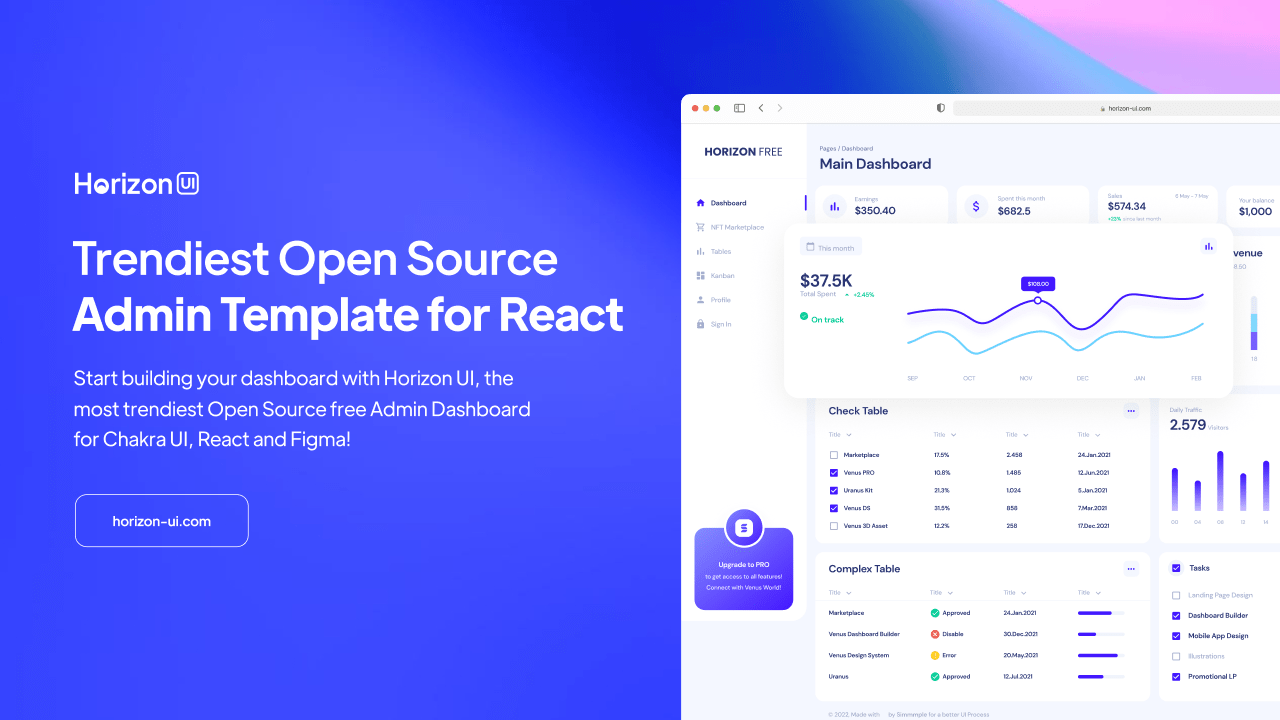
Task: Select the Dashboard home icon in the sidebar
Action: [x=700, y=203]
